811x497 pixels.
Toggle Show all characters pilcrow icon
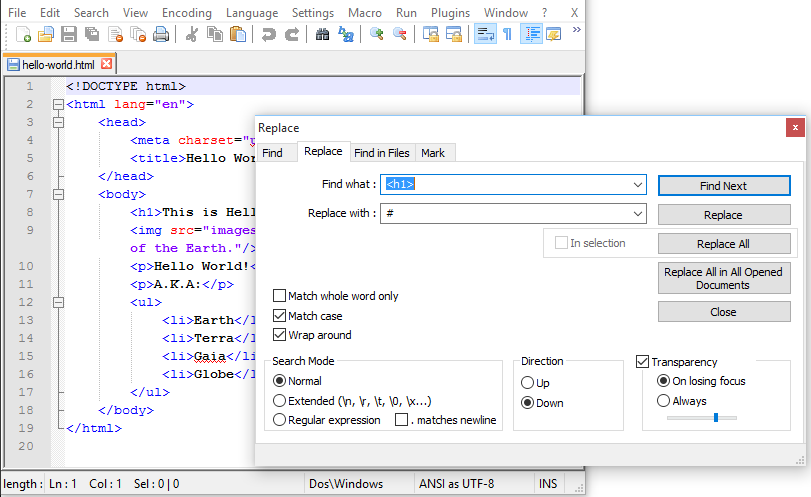coord(507,34)
